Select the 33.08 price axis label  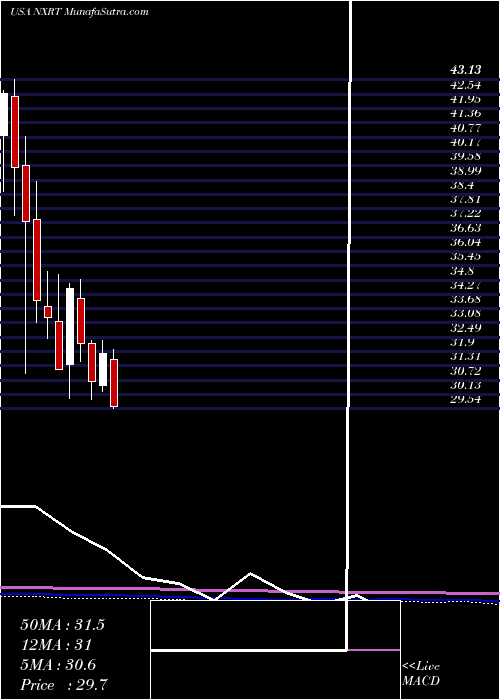click(466, 314)
